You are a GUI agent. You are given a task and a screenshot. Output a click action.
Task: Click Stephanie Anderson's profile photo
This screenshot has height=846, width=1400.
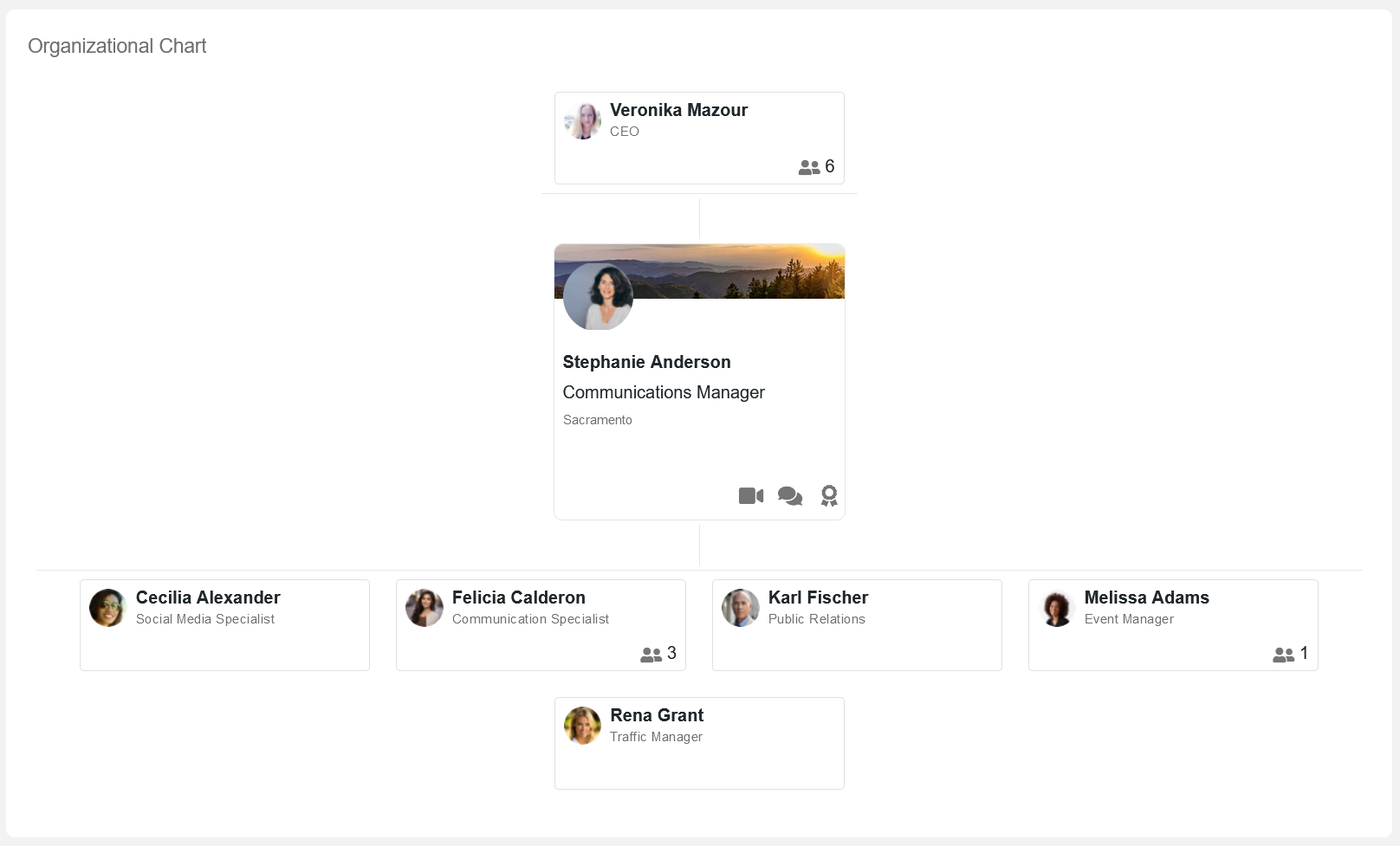click(x=598, y=296)
